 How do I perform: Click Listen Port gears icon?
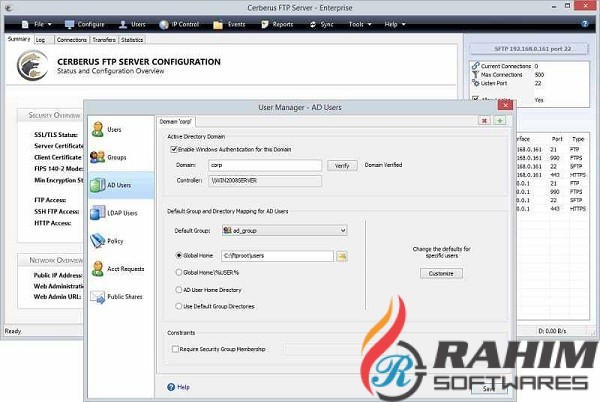click(x=476, y=83)
